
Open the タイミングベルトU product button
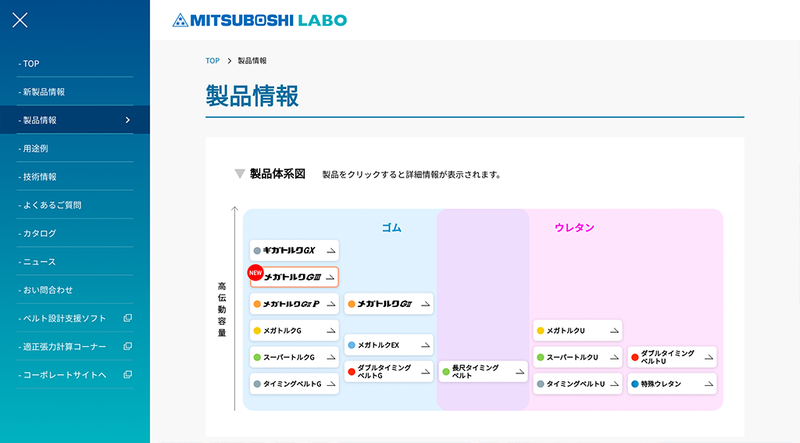coord(578,384)
